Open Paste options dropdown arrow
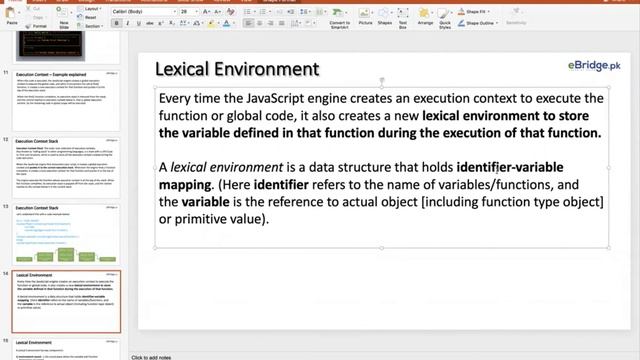This screenshot has width=640, height=360. tap(19, 13)
